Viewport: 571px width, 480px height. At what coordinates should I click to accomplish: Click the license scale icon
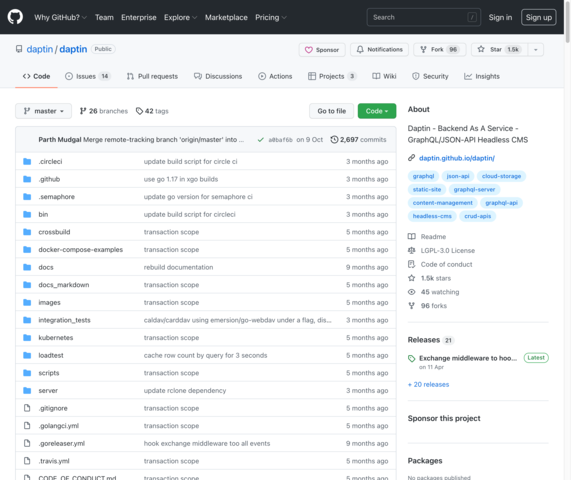(411, 251)
